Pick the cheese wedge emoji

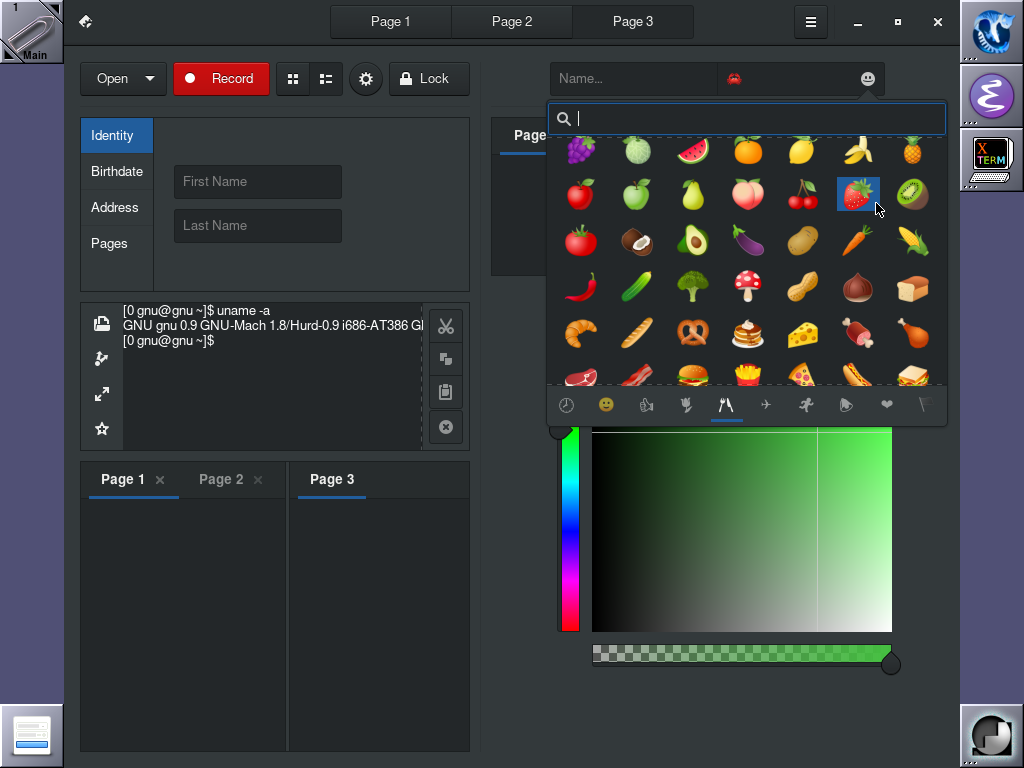pyautogui.click(x=803, y=334)
